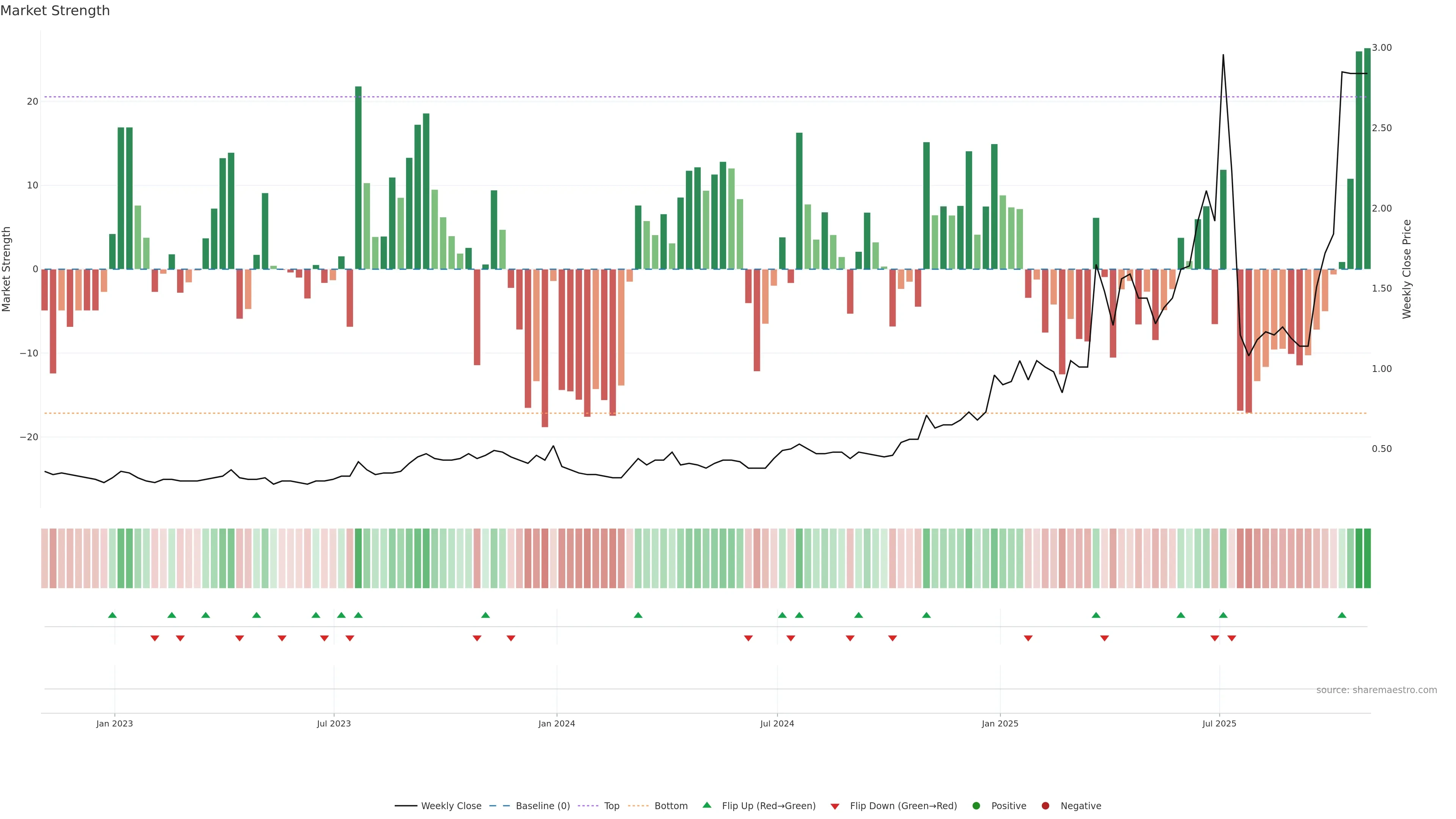Click the darkest green heat strip cell at right end
The height and width of the screenshot is (819, 1456).
[x=1367, y=559]
